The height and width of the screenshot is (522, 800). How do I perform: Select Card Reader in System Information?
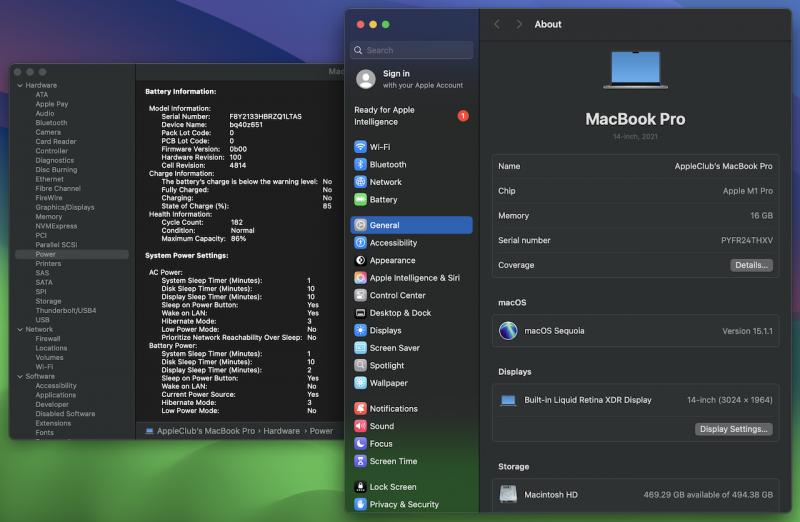pos(56,141)
